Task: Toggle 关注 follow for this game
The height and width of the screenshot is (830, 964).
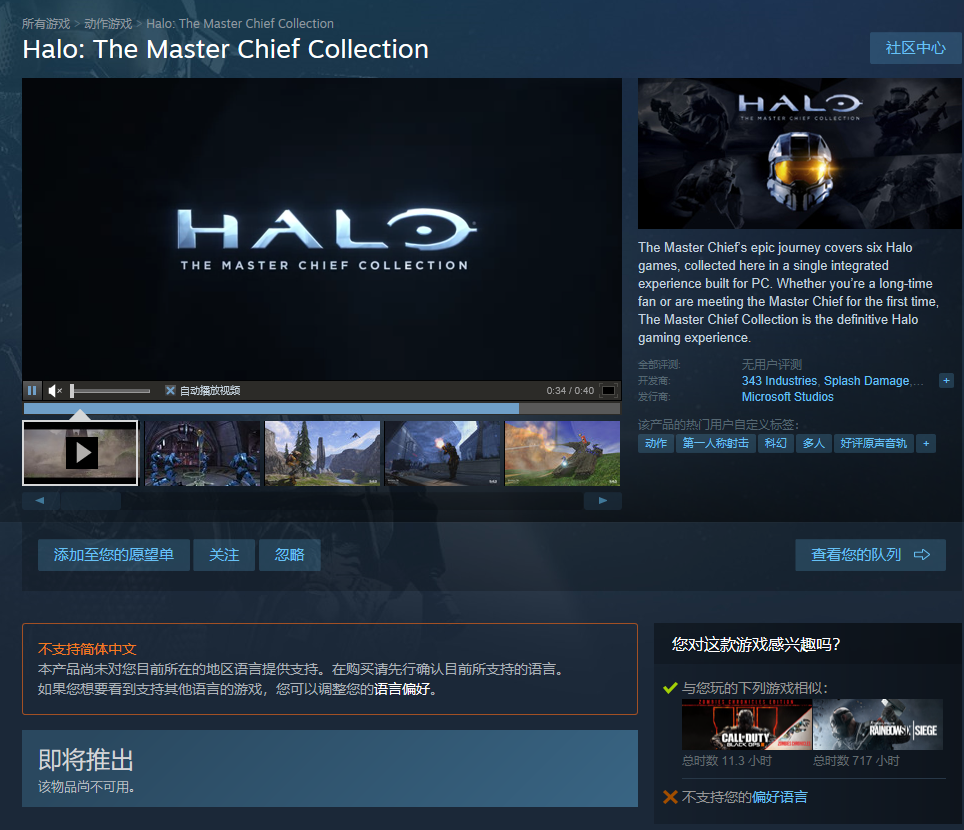Action: (x=224, y=555)
